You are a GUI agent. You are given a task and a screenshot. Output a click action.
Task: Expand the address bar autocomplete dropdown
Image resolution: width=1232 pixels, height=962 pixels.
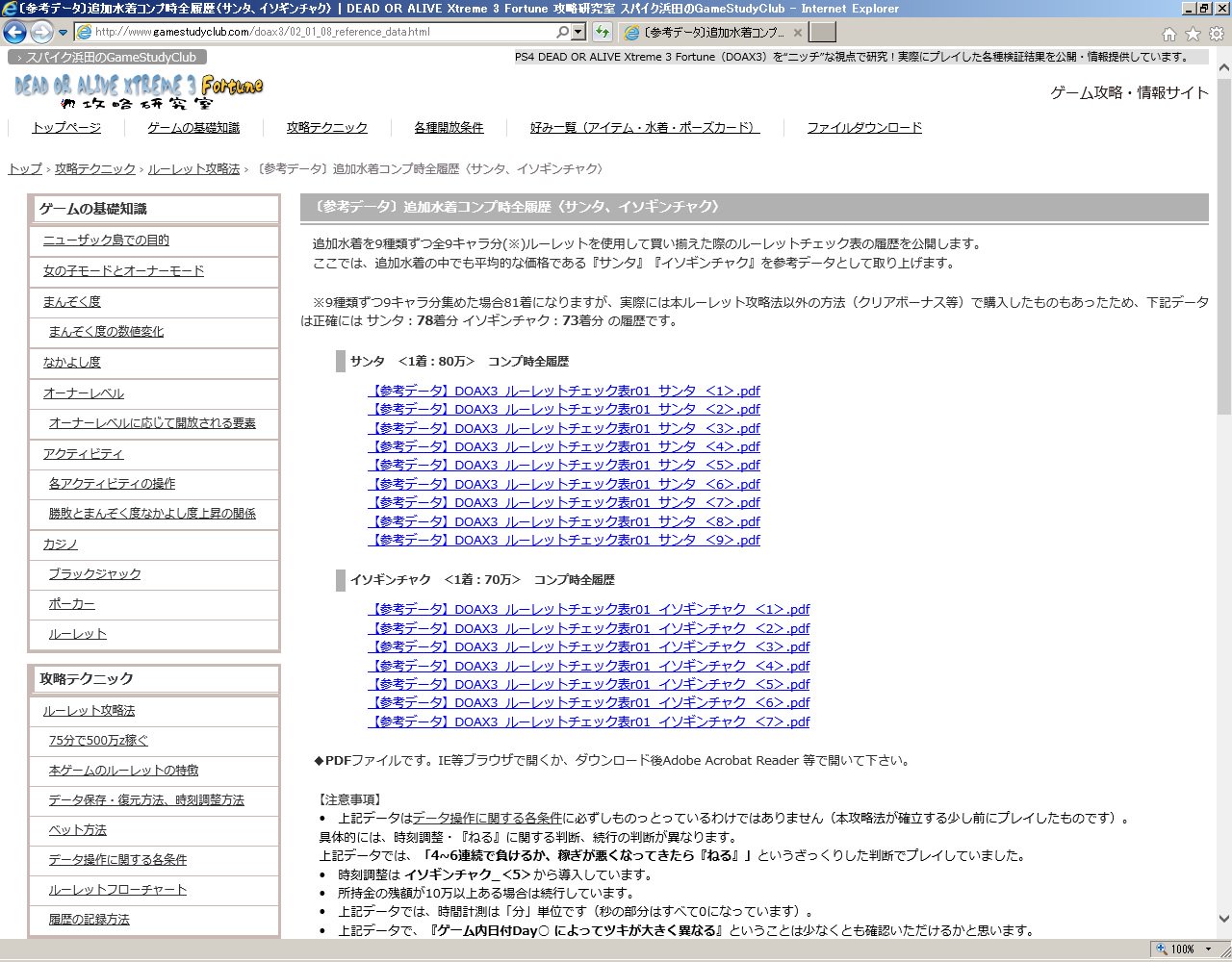point(578,32)
